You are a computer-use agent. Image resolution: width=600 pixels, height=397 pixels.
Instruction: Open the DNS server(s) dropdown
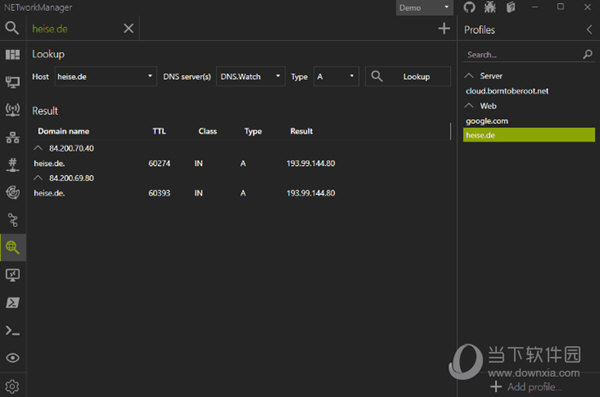pos(251,77)
